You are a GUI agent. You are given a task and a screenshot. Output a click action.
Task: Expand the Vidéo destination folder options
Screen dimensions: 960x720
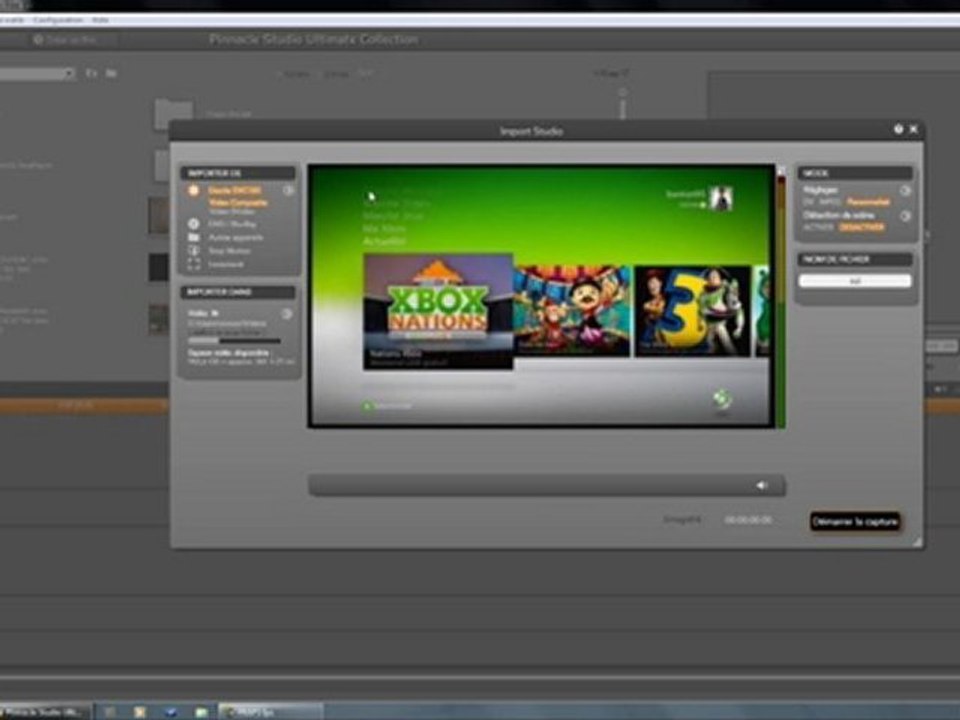[286, 314]
